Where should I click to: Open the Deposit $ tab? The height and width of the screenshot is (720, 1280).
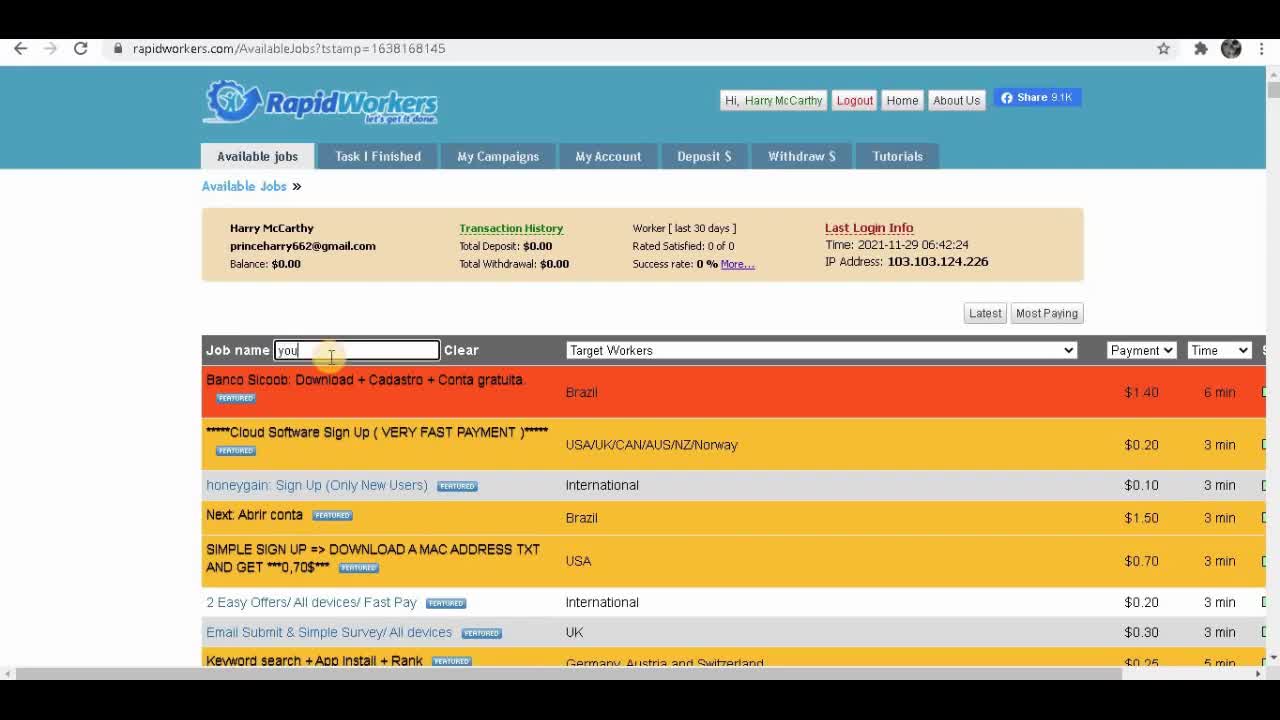(x=704, y=156)
